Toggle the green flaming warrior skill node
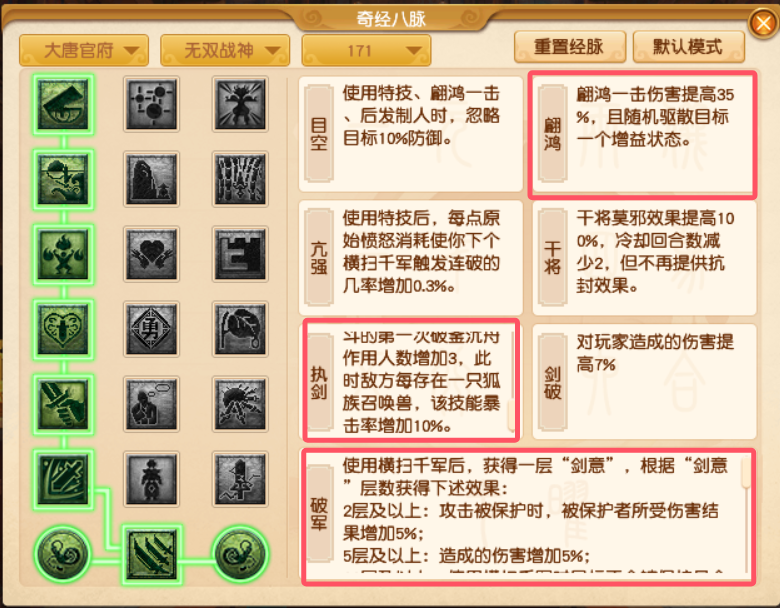Image resolution: width=780 pixels, height=608 pixels. [x=63, y=254]
